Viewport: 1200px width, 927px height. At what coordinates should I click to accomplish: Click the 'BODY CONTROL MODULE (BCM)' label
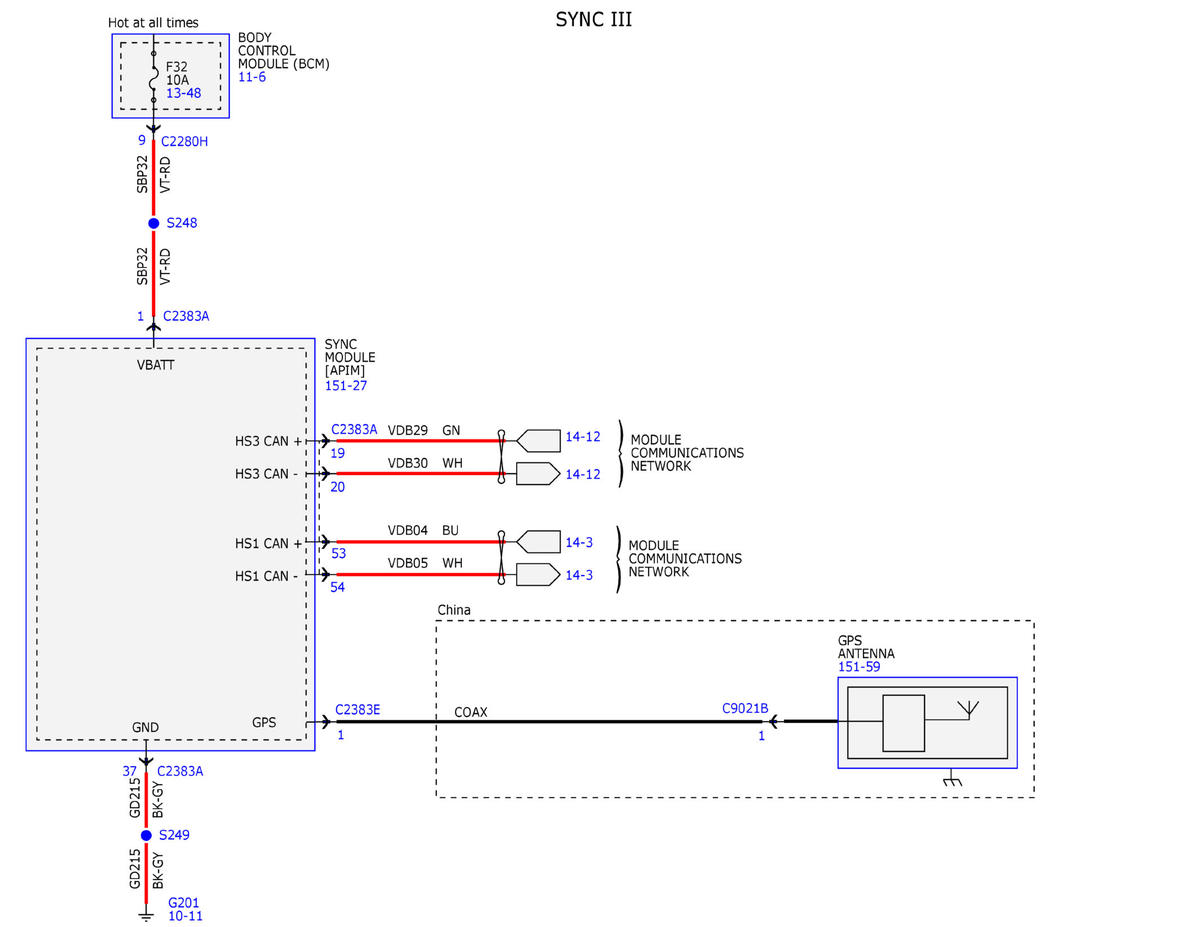284,51
